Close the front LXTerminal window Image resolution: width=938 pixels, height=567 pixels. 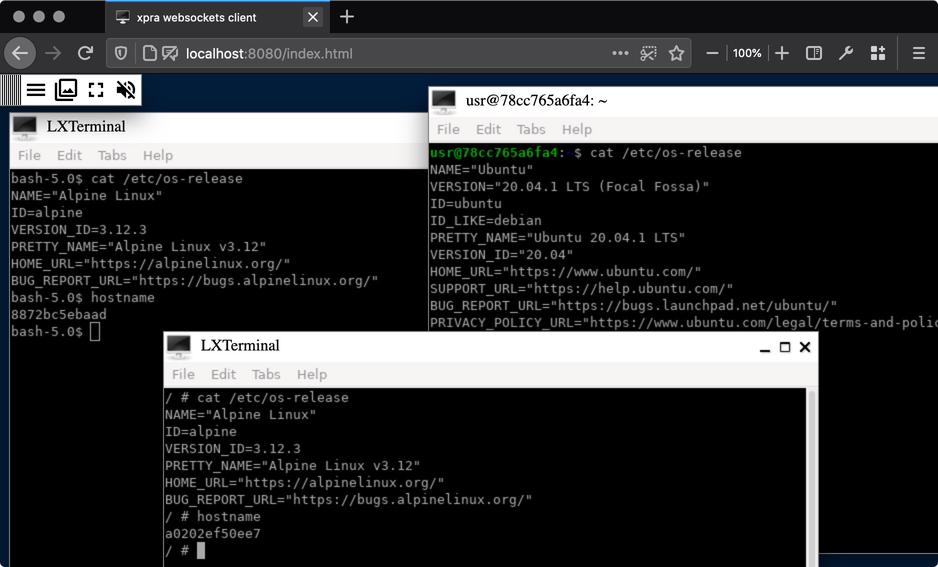(805, 347)
